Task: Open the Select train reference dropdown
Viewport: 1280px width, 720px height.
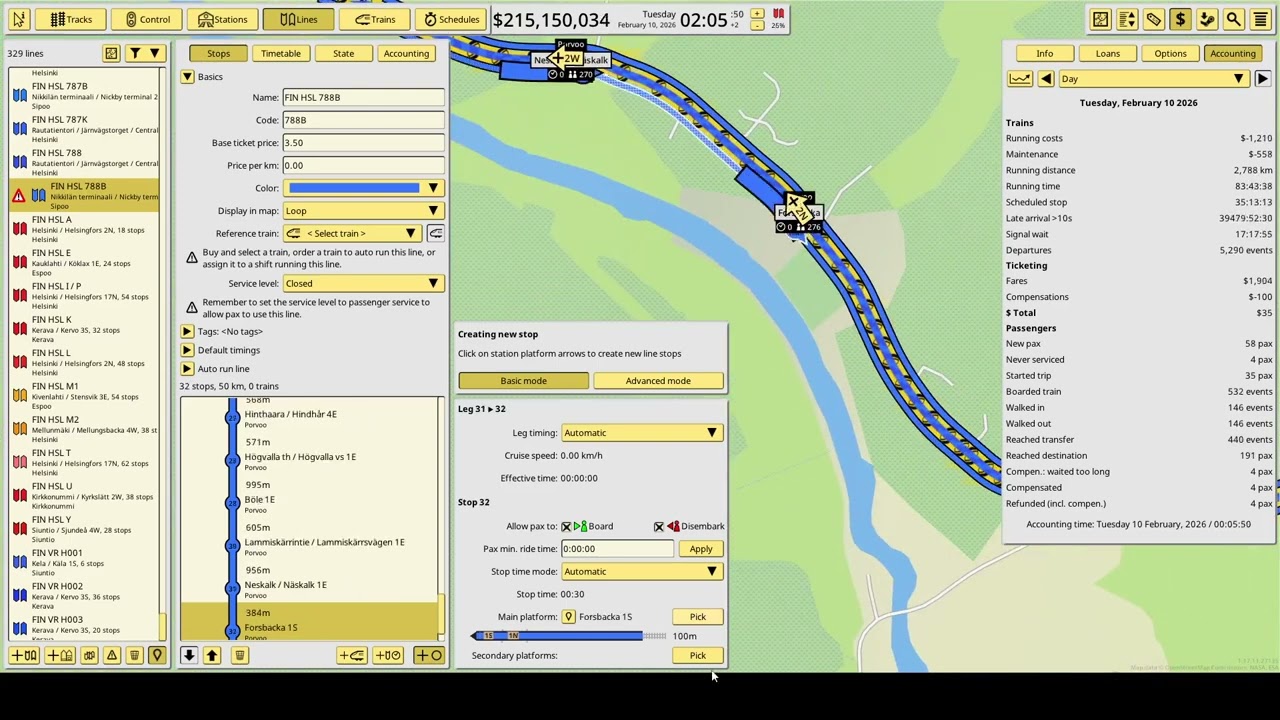Action: (351, 233)
